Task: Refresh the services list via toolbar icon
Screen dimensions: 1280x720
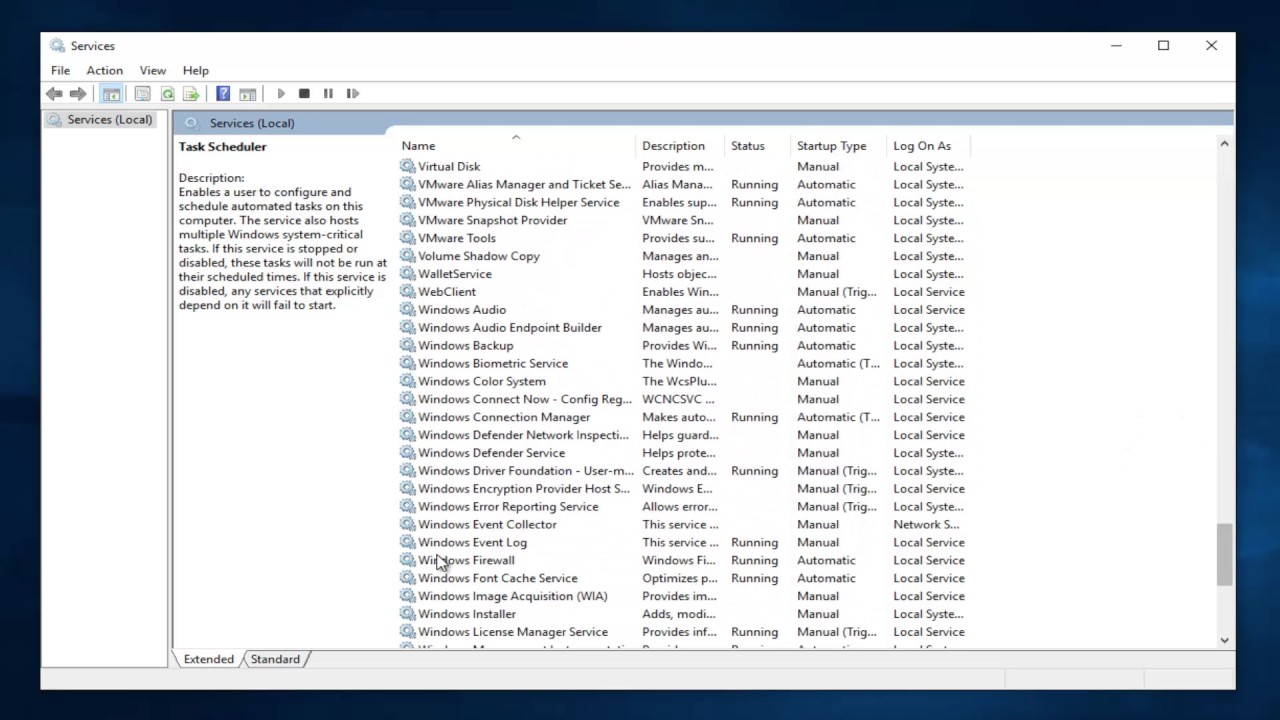Action: [167, 94]
